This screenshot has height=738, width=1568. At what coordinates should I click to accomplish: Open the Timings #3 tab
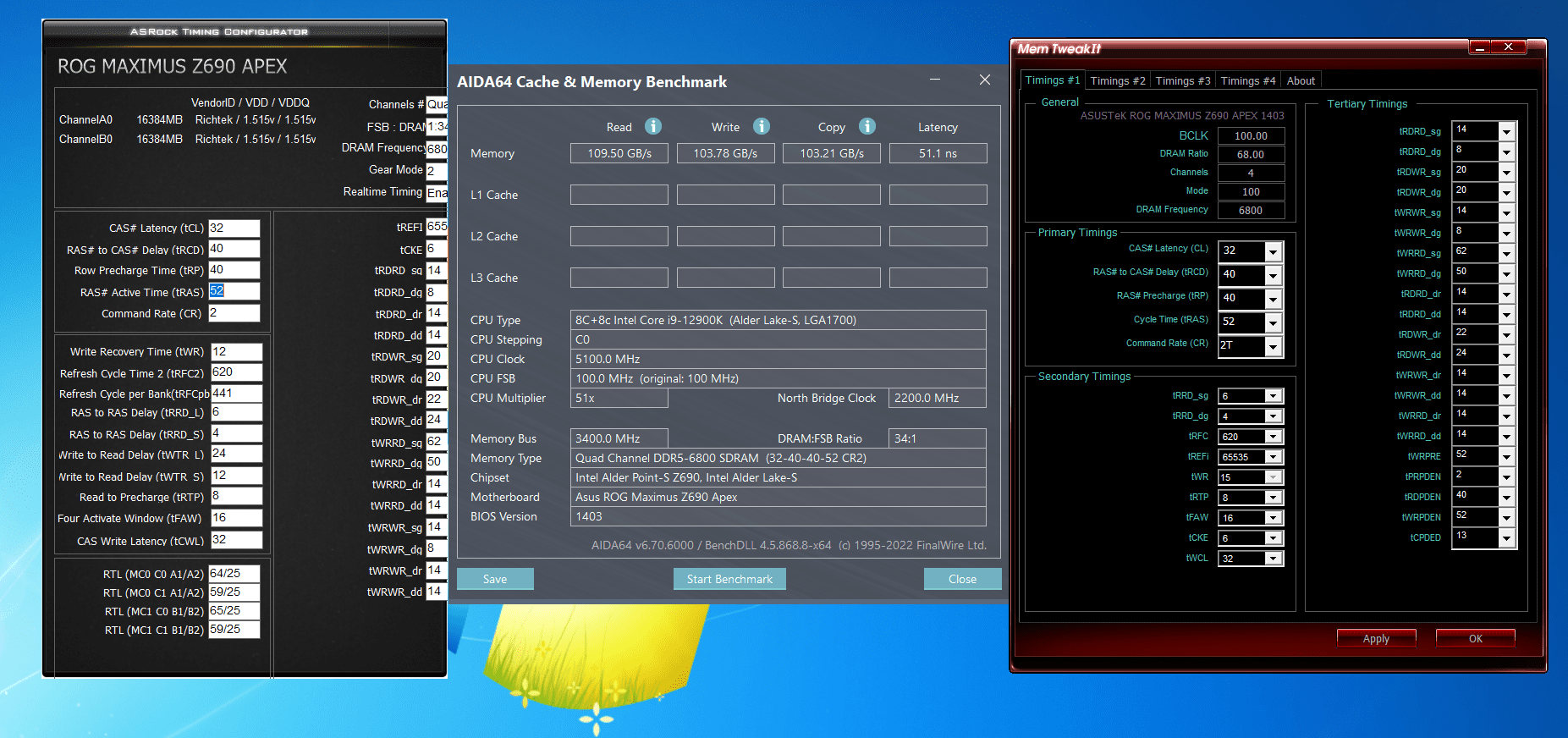click(1183, 80)
